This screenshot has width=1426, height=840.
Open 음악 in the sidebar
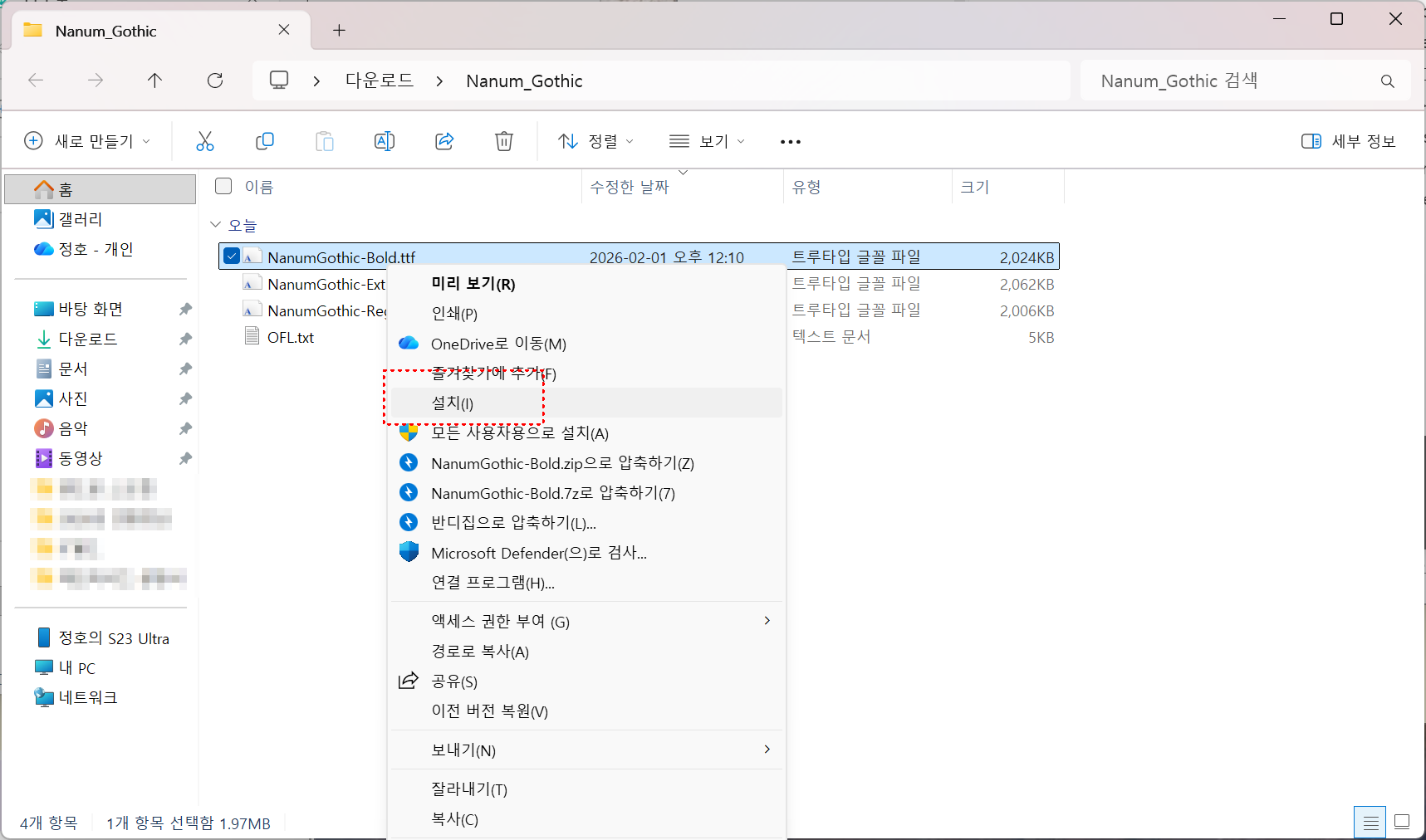[61, 428]
